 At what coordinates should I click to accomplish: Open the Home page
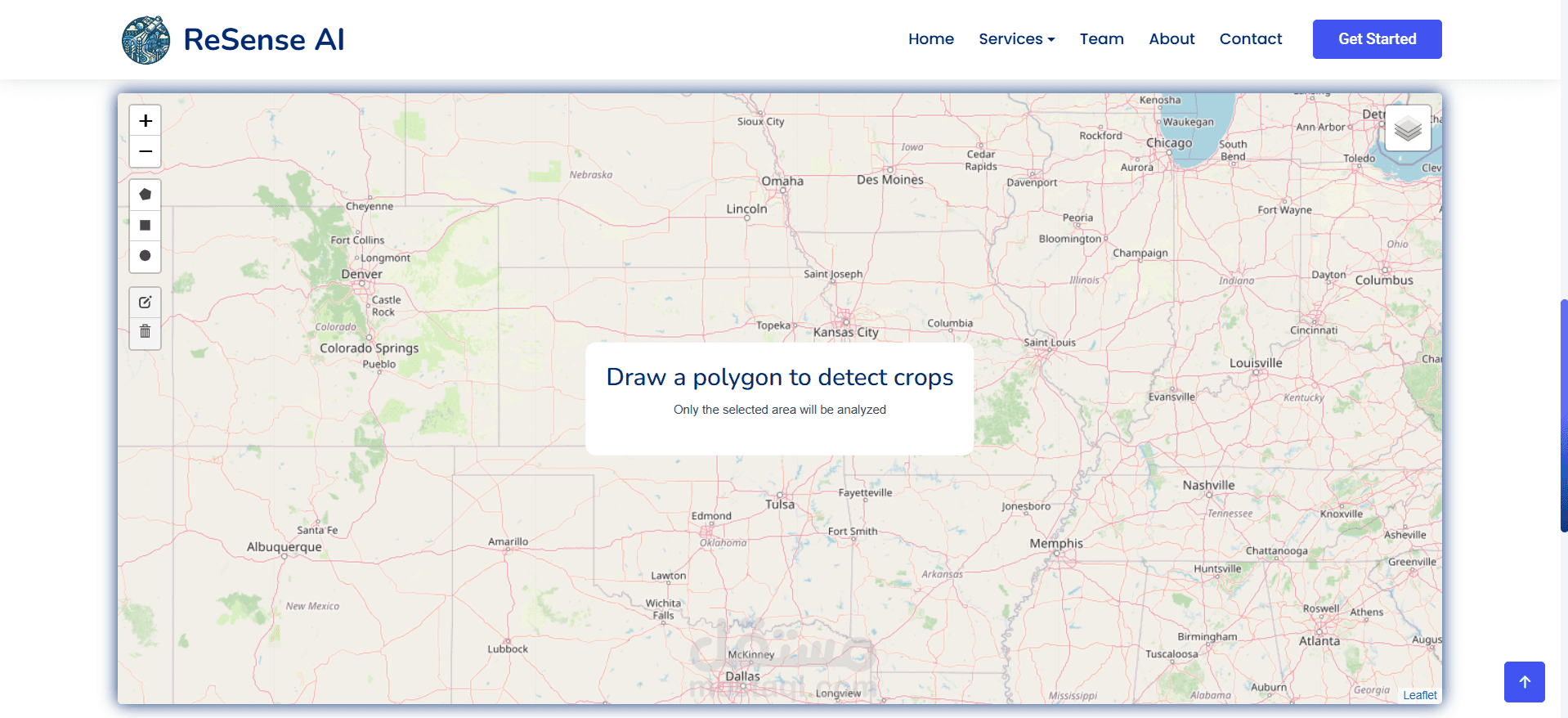[x=931, y=39]
